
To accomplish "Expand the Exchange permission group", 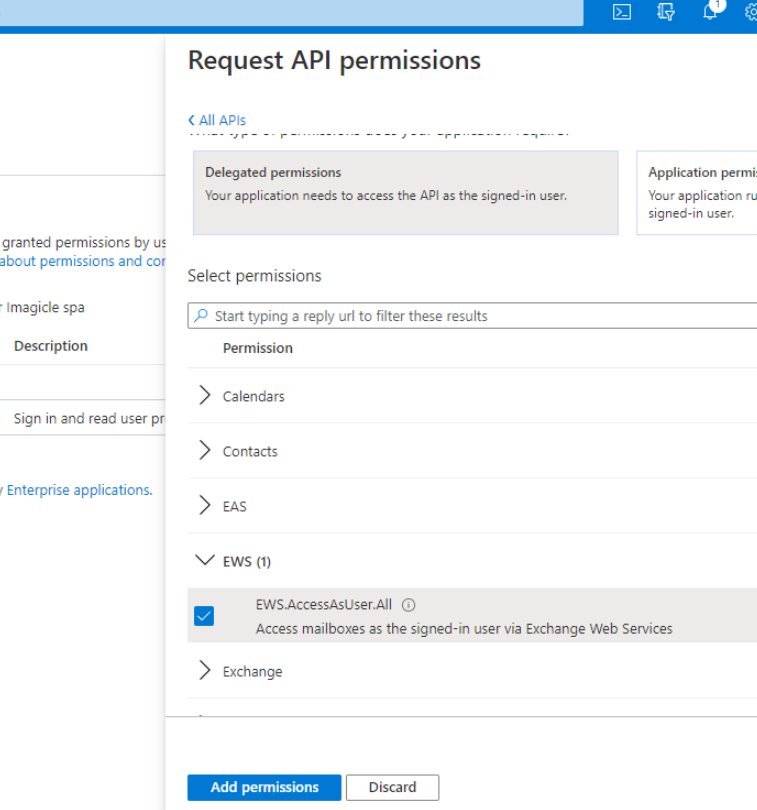I will pos(205,671).
